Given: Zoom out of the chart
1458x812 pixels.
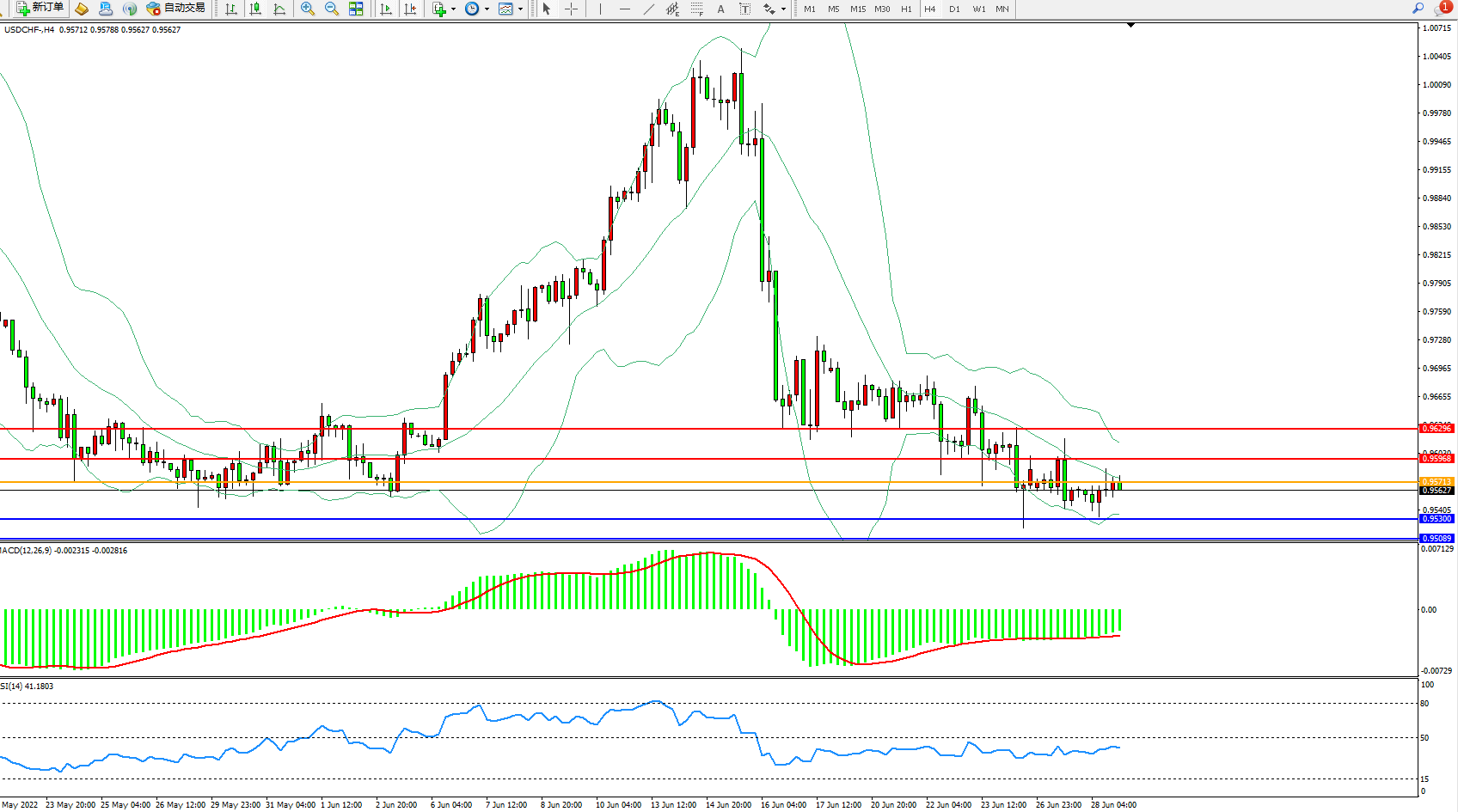Looking at the screenshot, I should tap(331, 9).
